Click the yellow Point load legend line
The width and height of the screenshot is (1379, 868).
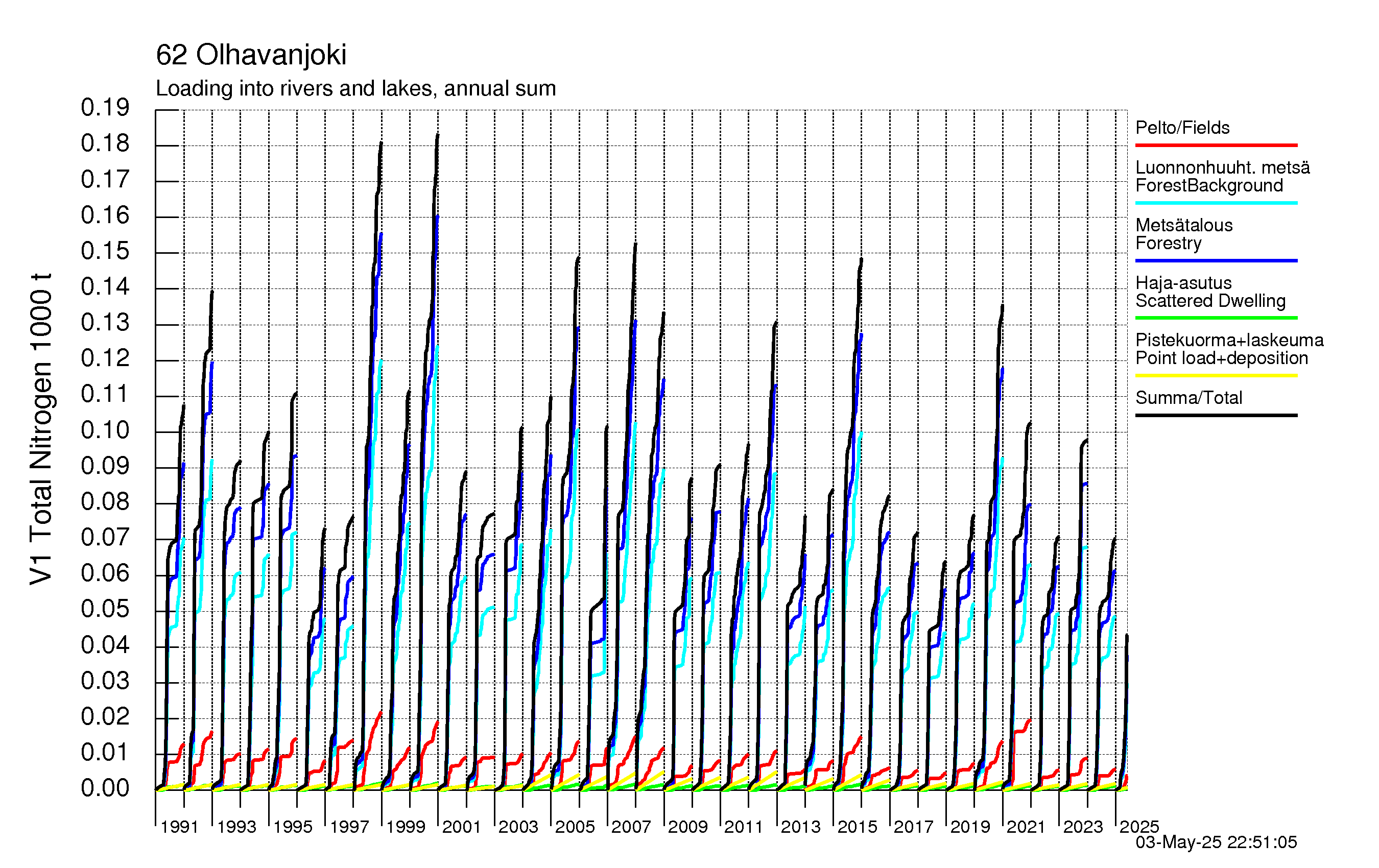pyautogui.click(x=1216, y=376)
